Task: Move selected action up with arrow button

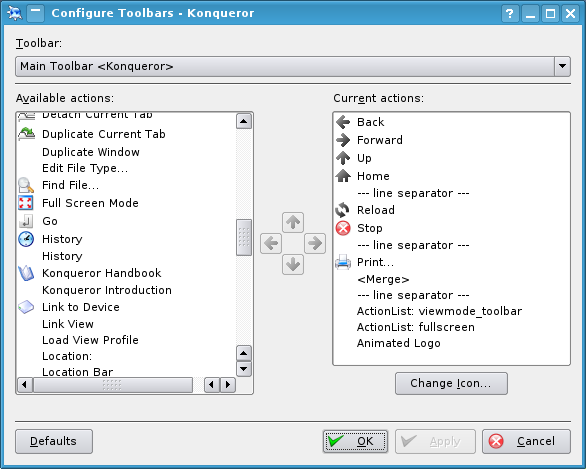Action: (x=293, y=222)
